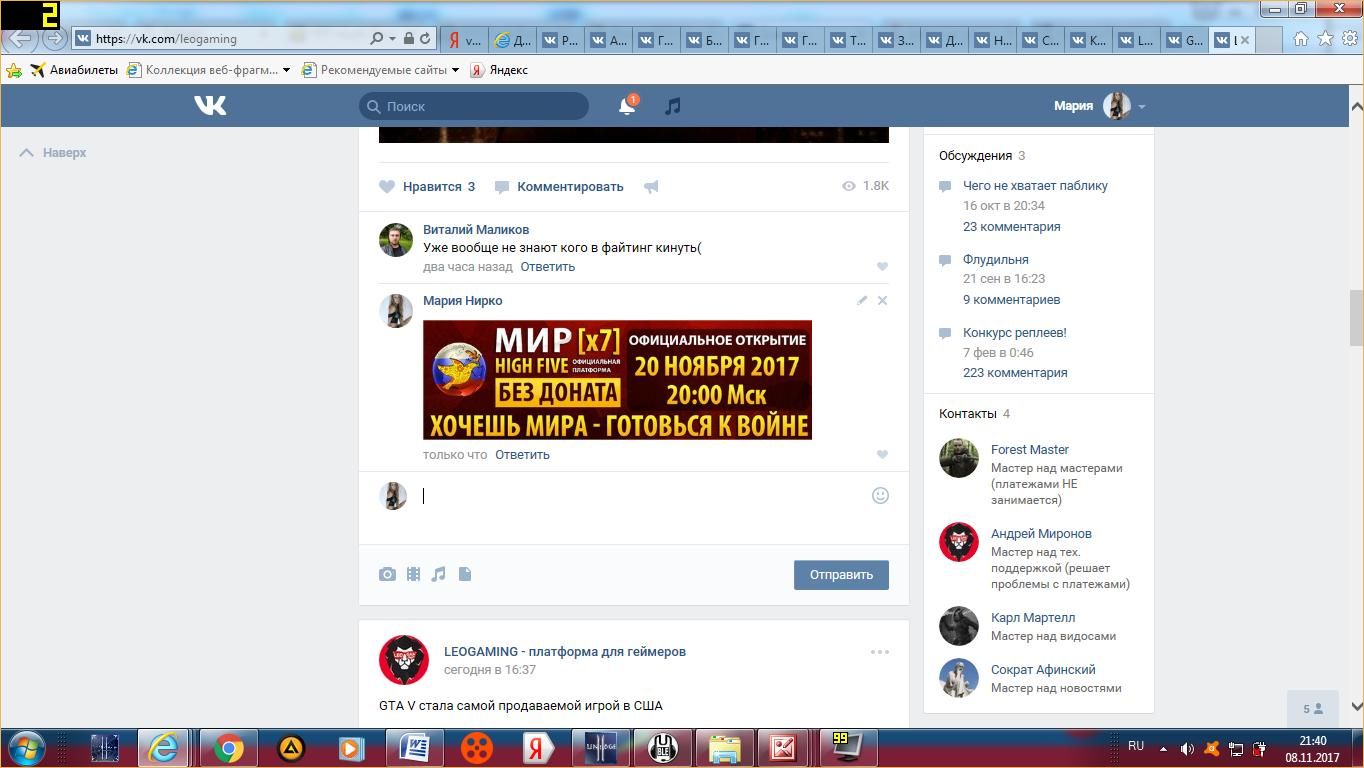
Task: Switch to the Yandex browser tab
Action: coord(465,40)
